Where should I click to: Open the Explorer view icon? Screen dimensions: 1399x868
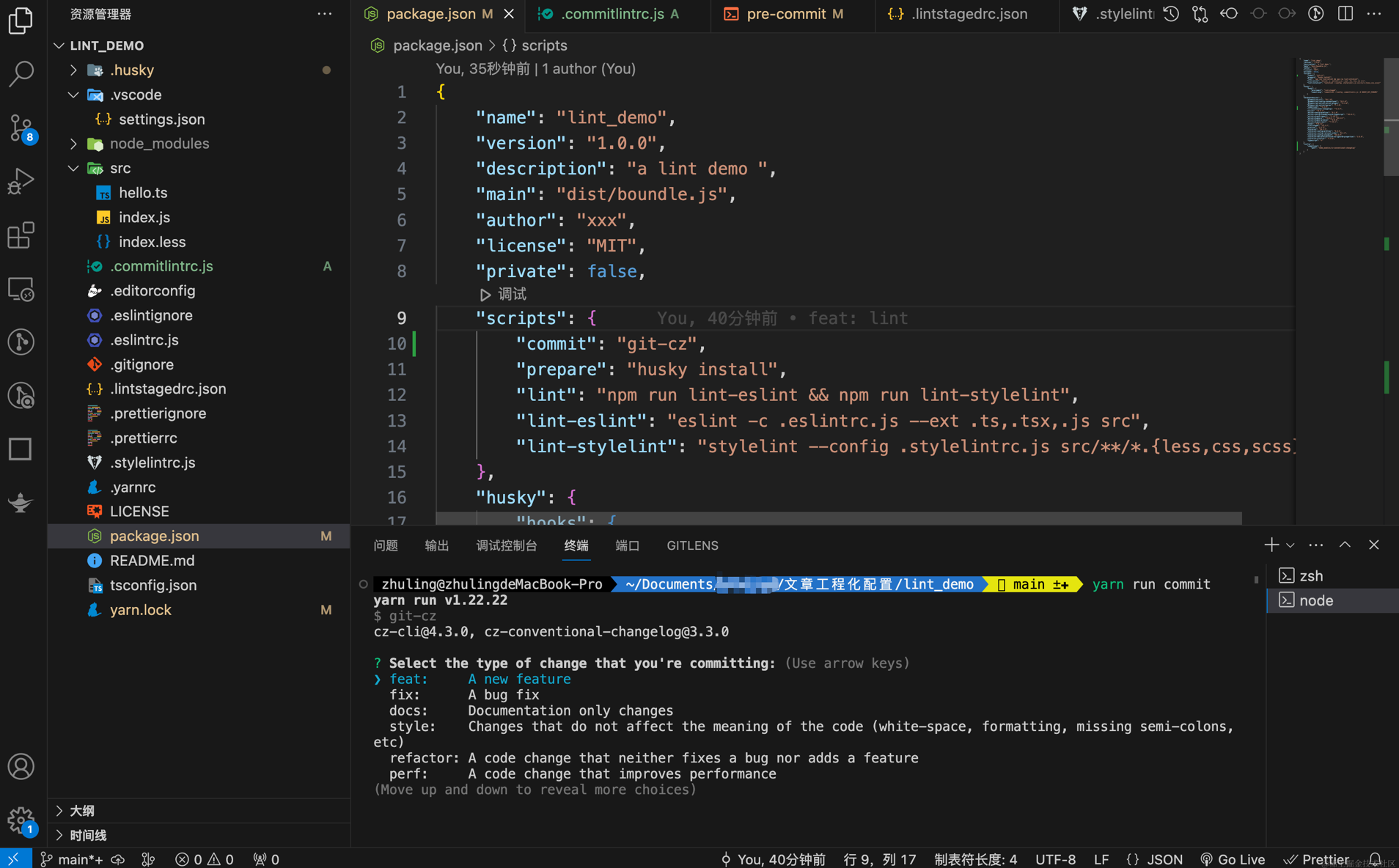[21, 20]
